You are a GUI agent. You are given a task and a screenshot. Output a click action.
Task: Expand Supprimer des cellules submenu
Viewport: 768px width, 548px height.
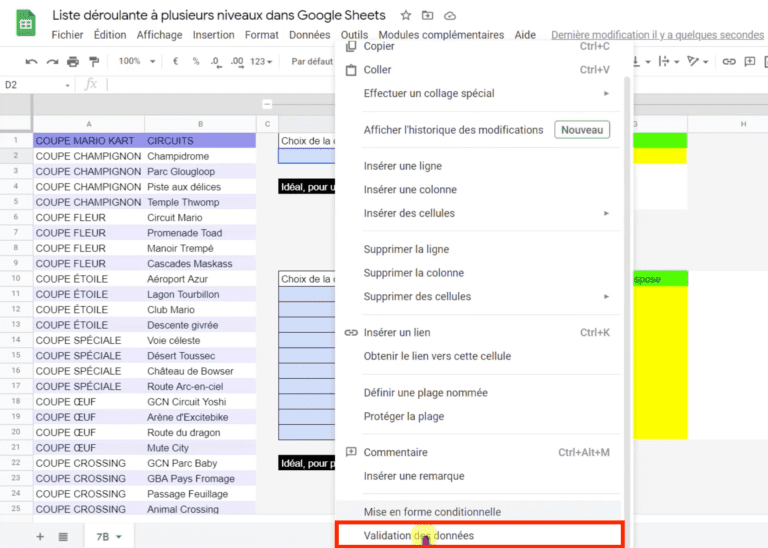tap(606, 296)
